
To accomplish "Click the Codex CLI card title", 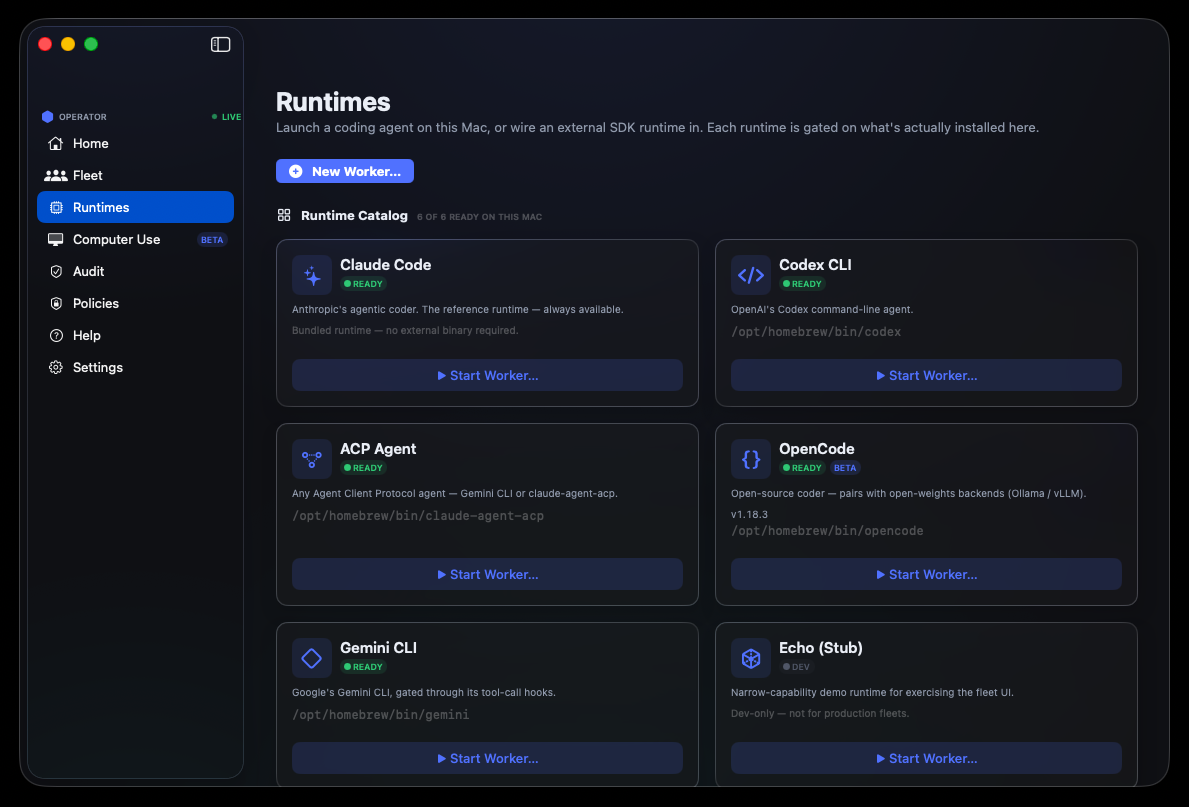I will (x=815, y=265).
